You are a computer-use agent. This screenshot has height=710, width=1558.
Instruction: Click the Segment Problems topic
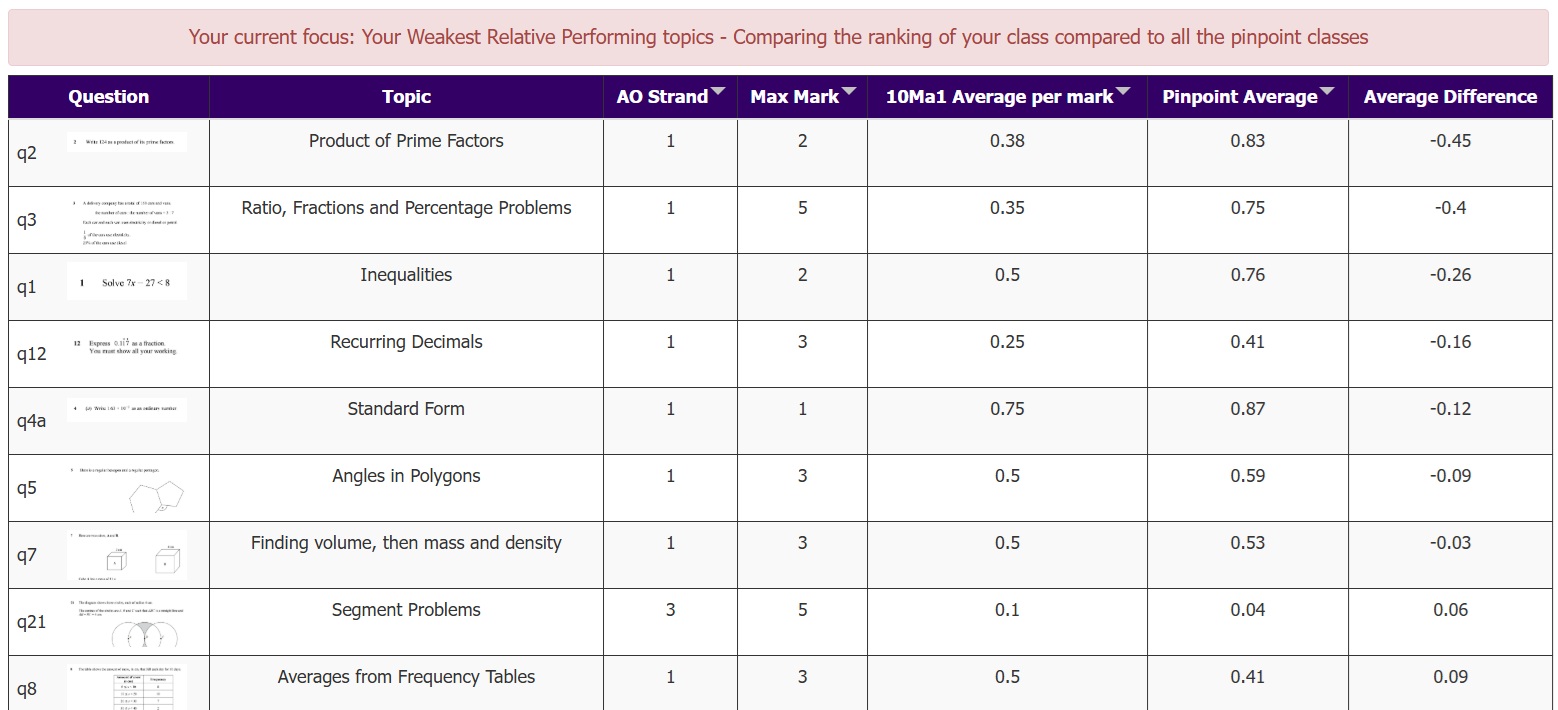[406, 610]
